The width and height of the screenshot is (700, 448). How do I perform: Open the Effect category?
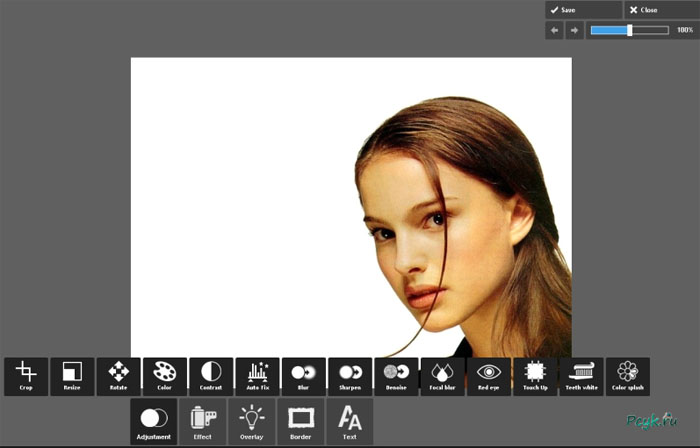point(203,421)
